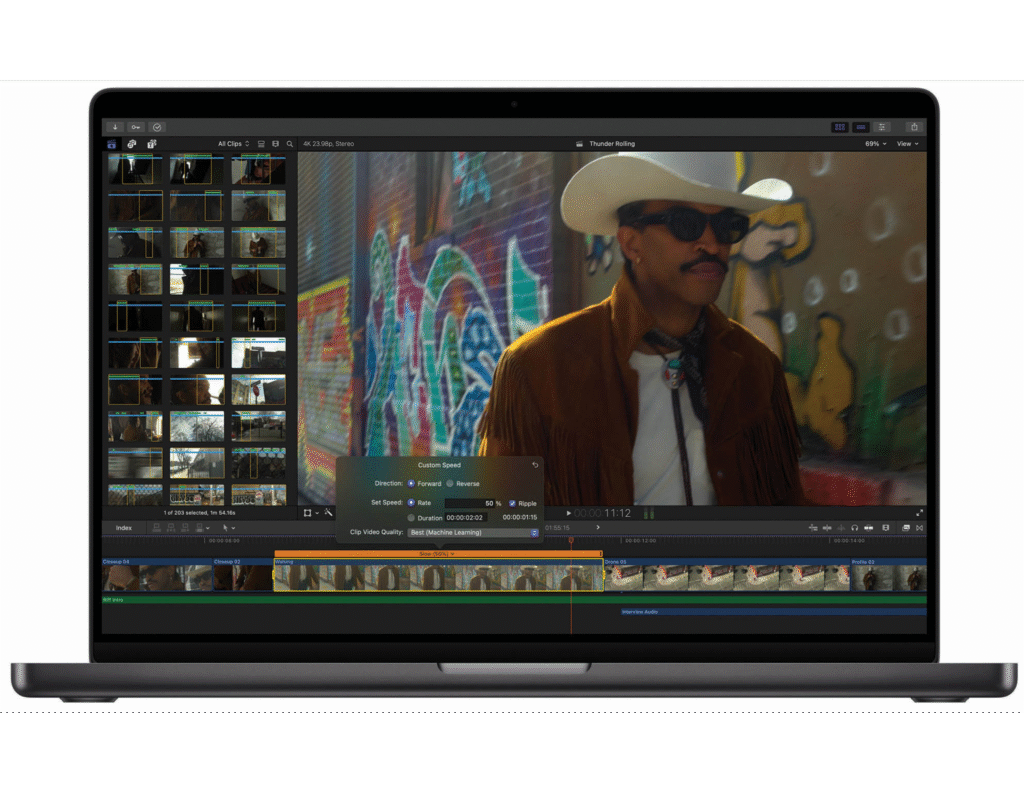Screen dimensions: 1024x797
Task: Select the Duration speed option
Action: click(411, 518)
